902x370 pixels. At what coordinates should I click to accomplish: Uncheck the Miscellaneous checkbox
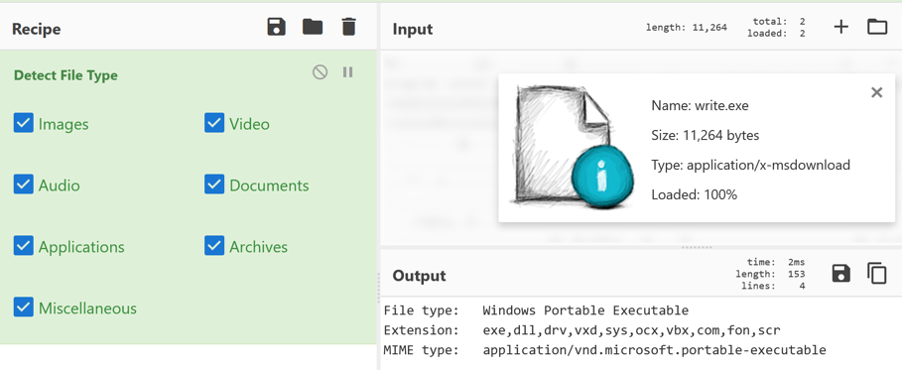[24, 307]
